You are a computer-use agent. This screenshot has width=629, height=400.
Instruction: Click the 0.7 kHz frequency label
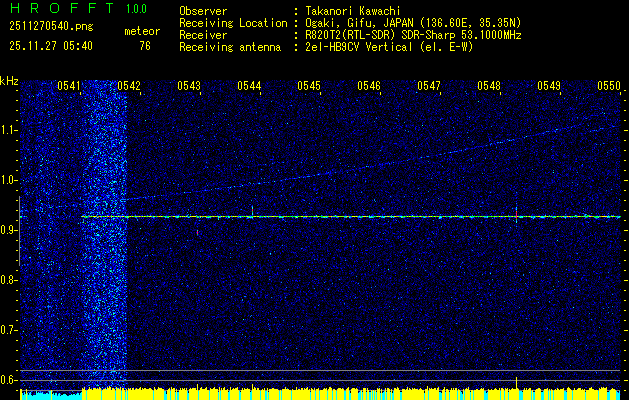(x=9, y=330)
